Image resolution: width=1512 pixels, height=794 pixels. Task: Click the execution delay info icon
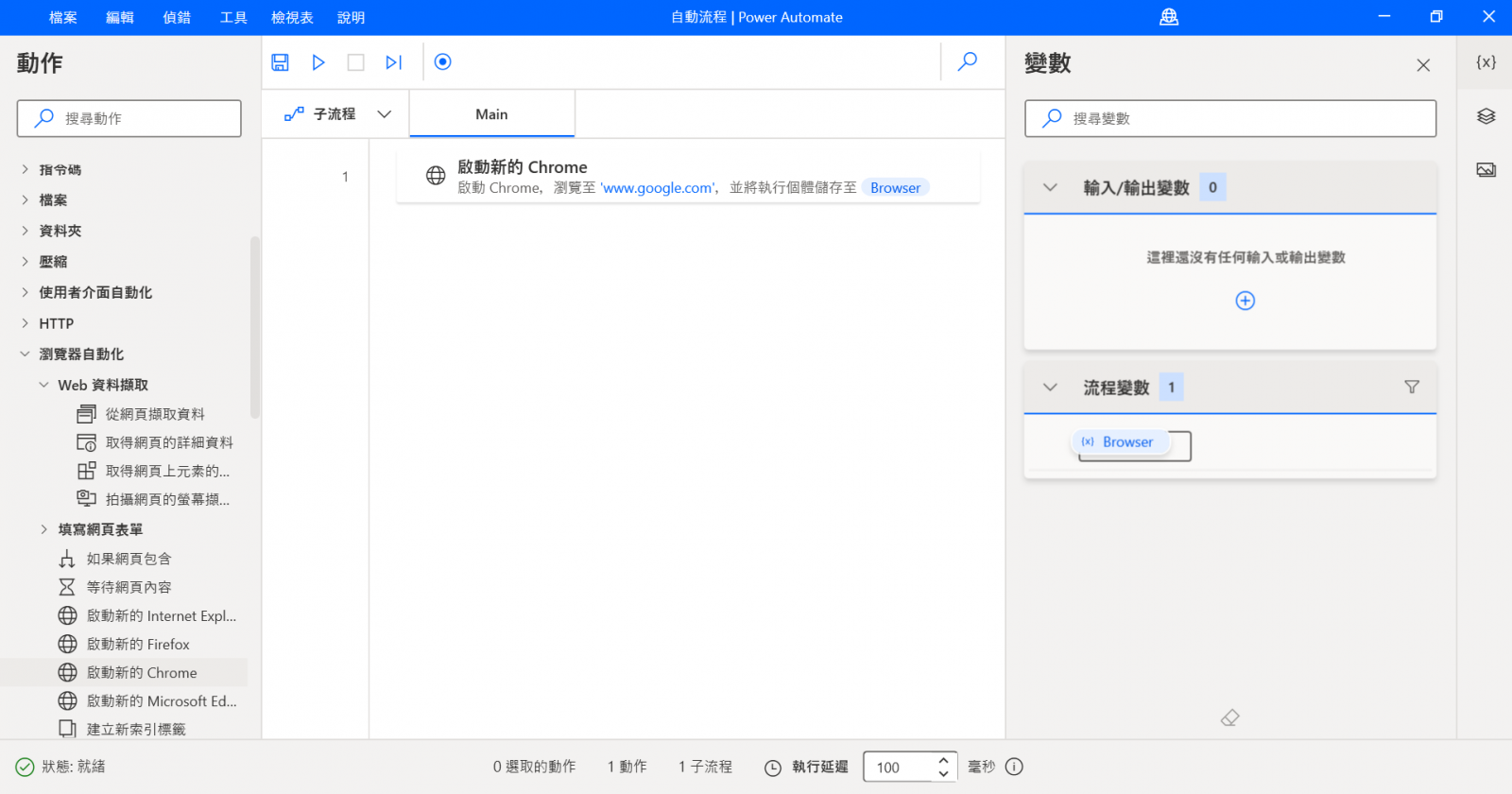(1014, 767)
